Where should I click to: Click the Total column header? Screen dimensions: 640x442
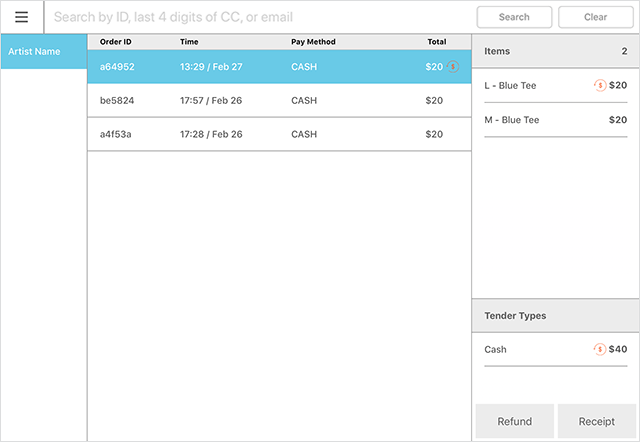[436, 42]
